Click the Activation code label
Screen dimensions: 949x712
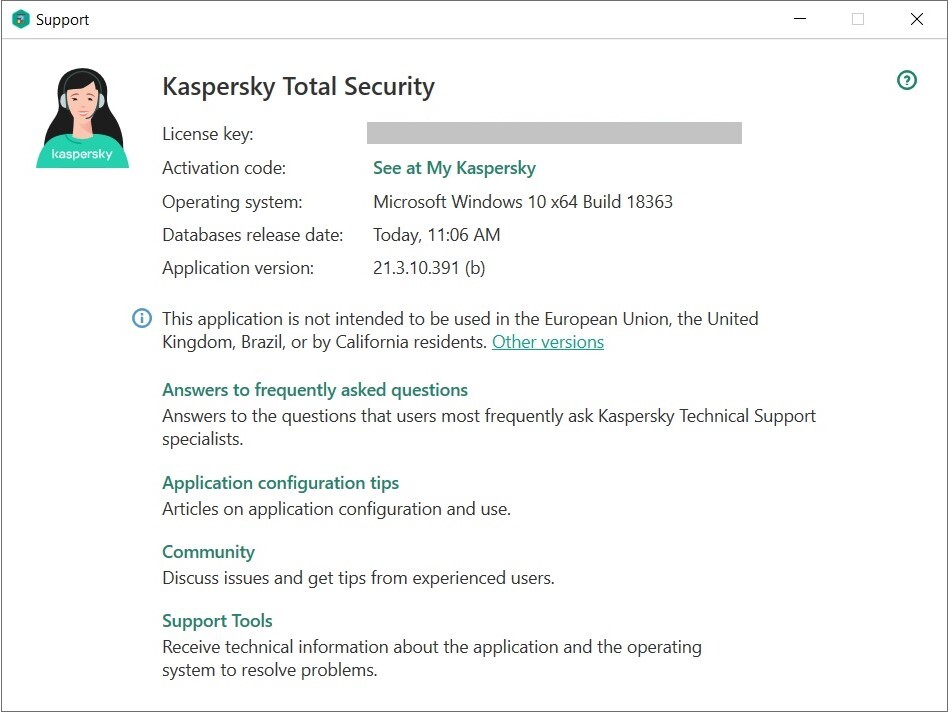223,168
